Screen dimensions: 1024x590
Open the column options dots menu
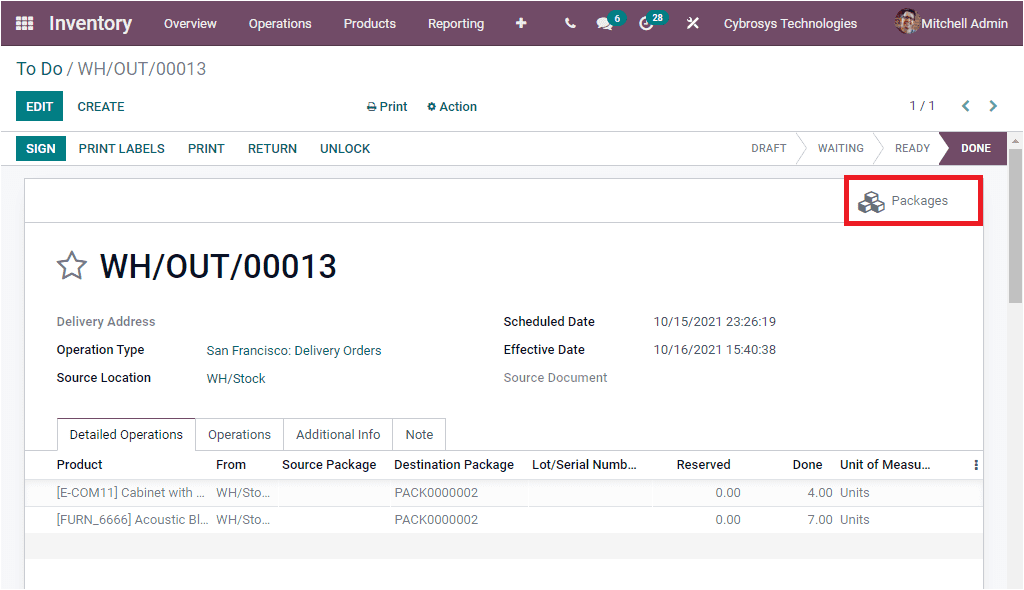976,464
